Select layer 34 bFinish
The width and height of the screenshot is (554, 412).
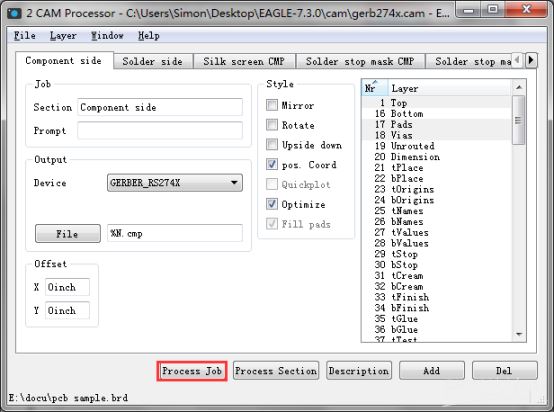tap(437, 308)
